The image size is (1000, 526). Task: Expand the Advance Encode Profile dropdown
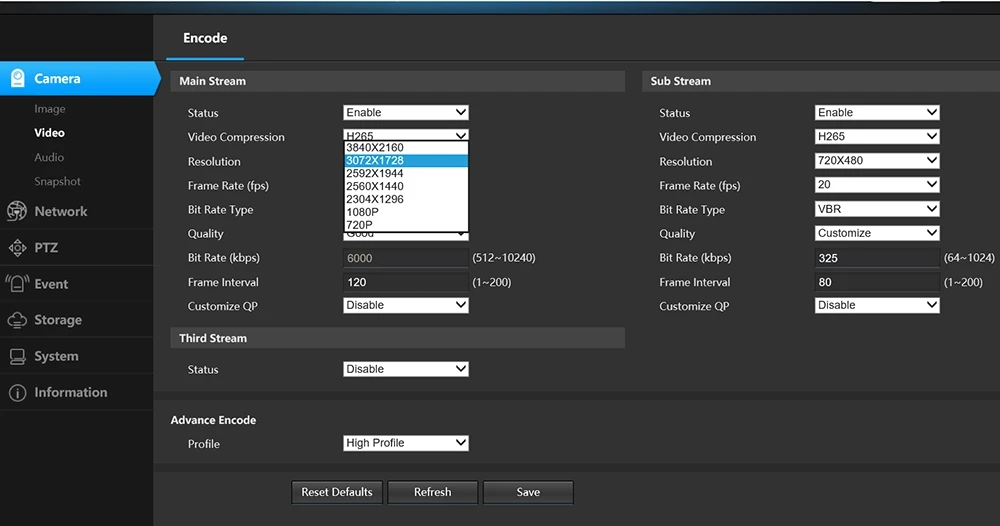click(x=405, y=443)
